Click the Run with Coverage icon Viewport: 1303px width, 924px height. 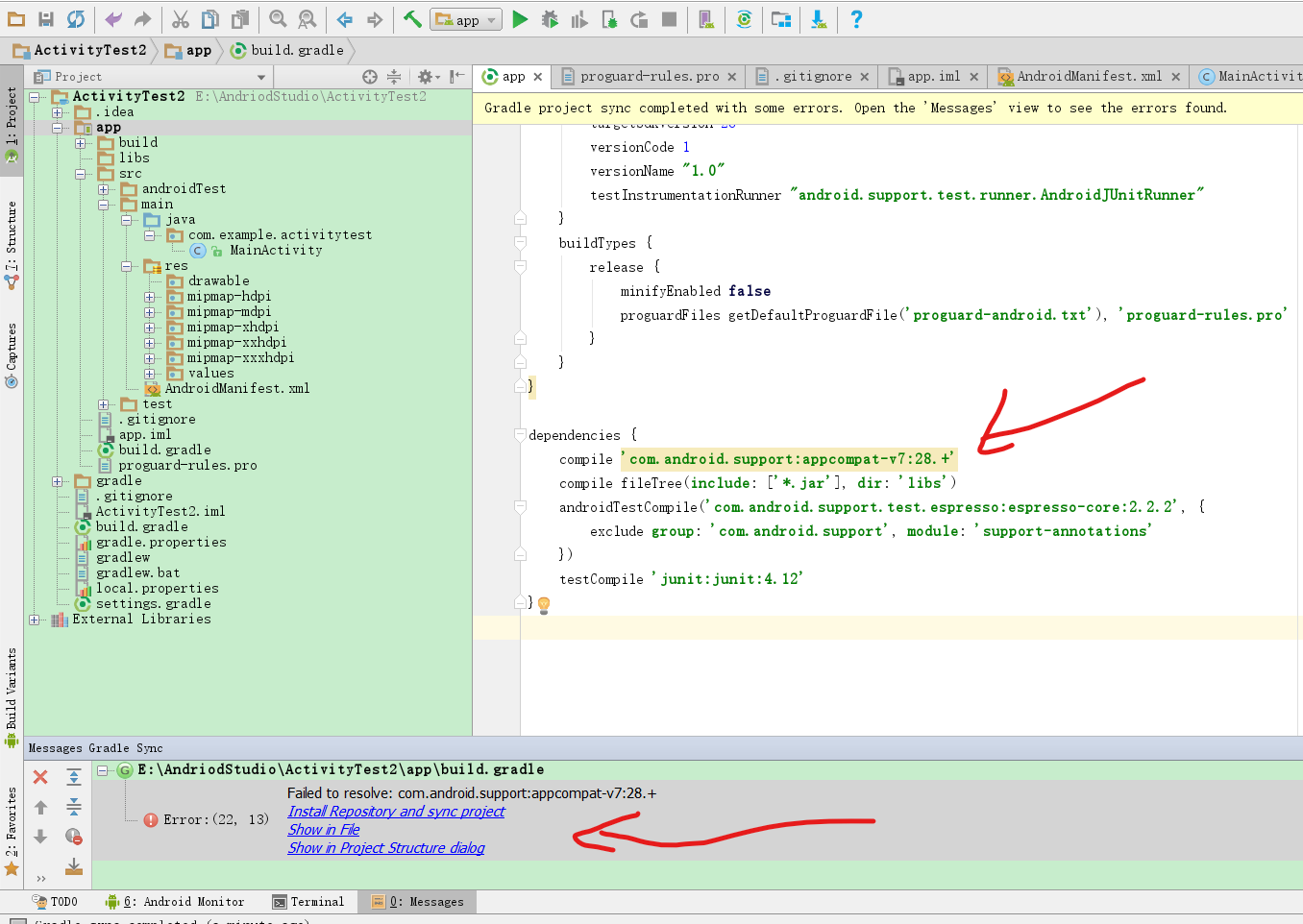tap(579, 19)
